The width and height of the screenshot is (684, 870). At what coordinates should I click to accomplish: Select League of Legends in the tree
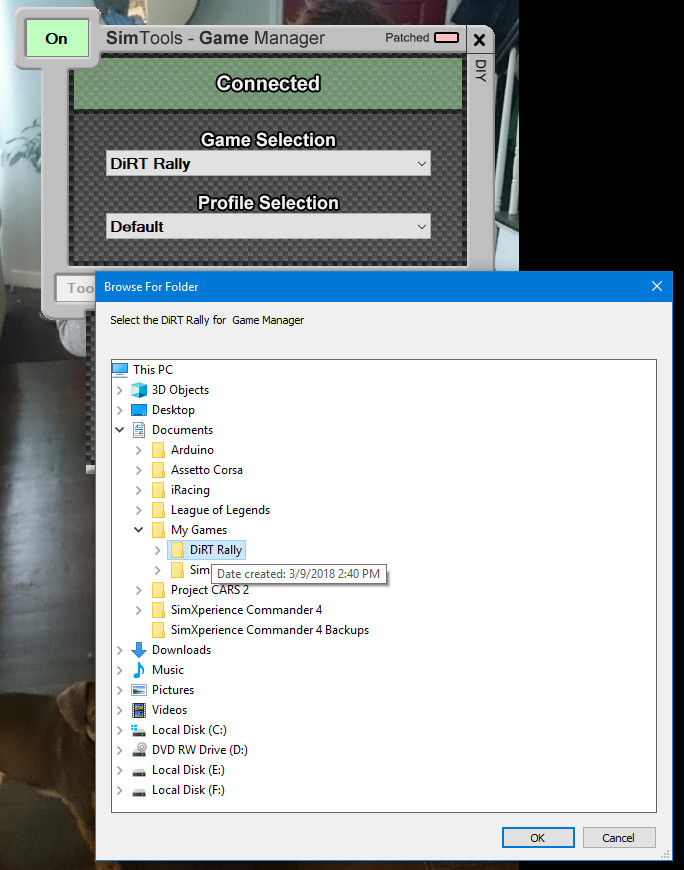(x=220, y=510)
